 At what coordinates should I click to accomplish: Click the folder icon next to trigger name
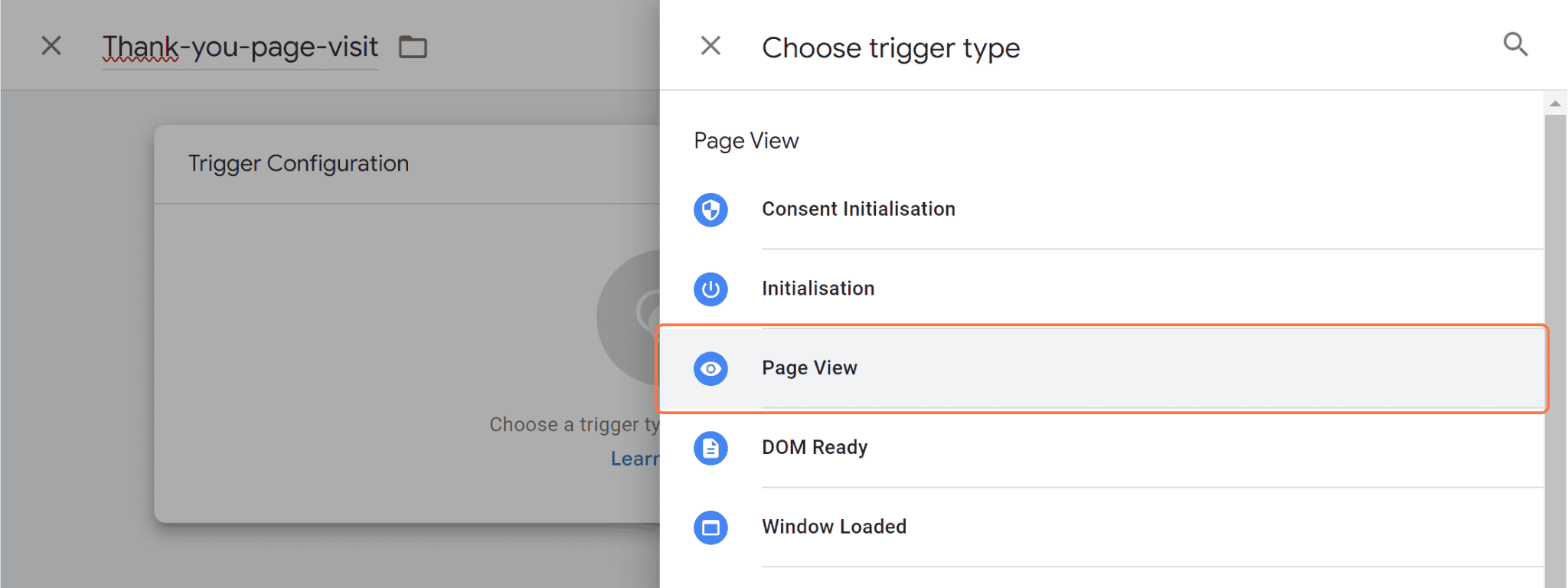(x=413, y=47)
